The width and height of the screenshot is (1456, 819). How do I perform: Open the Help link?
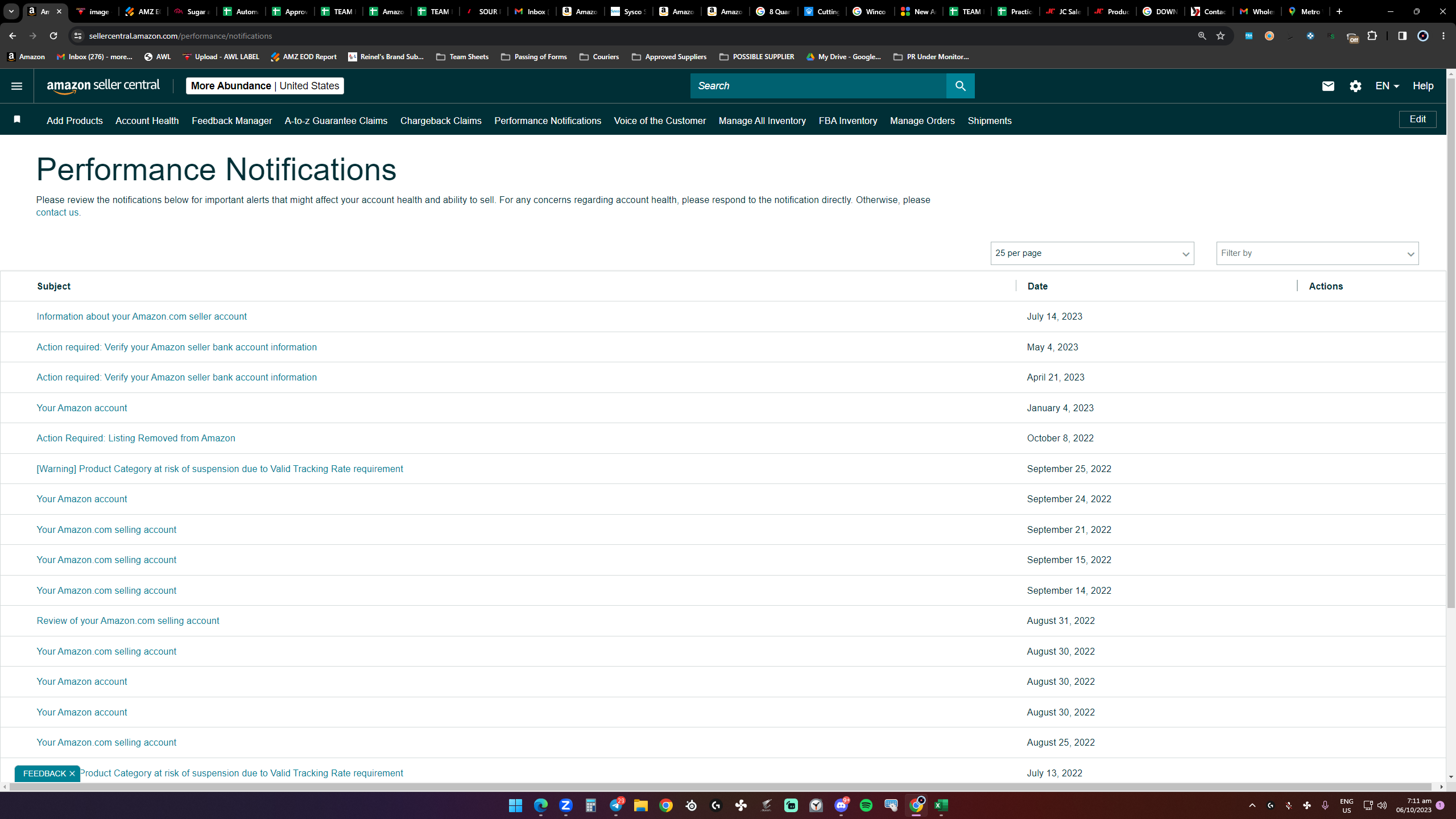coord(1423,86)
